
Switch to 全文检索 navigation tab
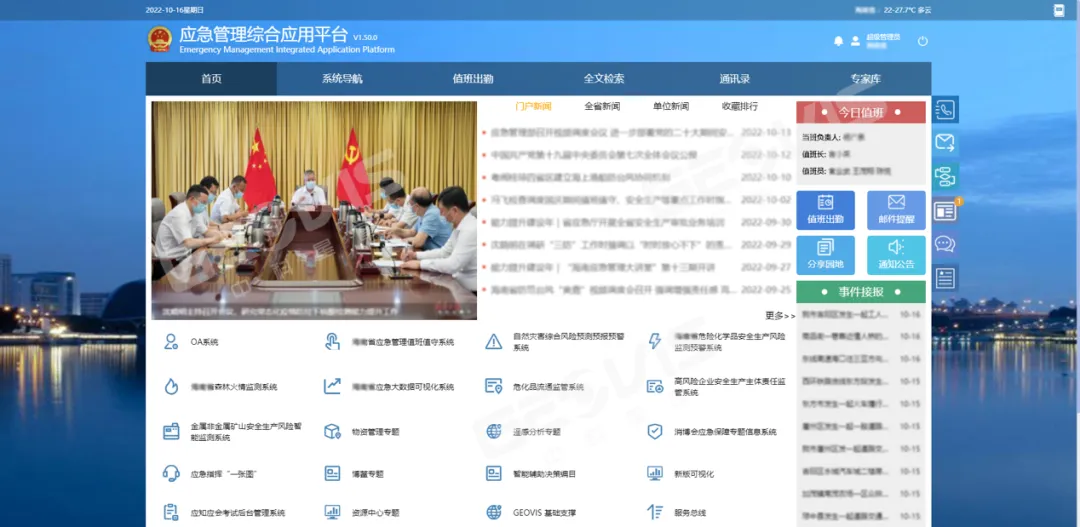click(x=604, y=79)
